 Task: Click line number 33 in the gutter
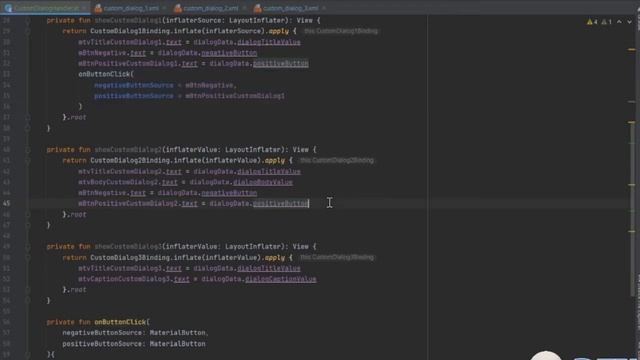pyautogui.click(x=7, y=74)
